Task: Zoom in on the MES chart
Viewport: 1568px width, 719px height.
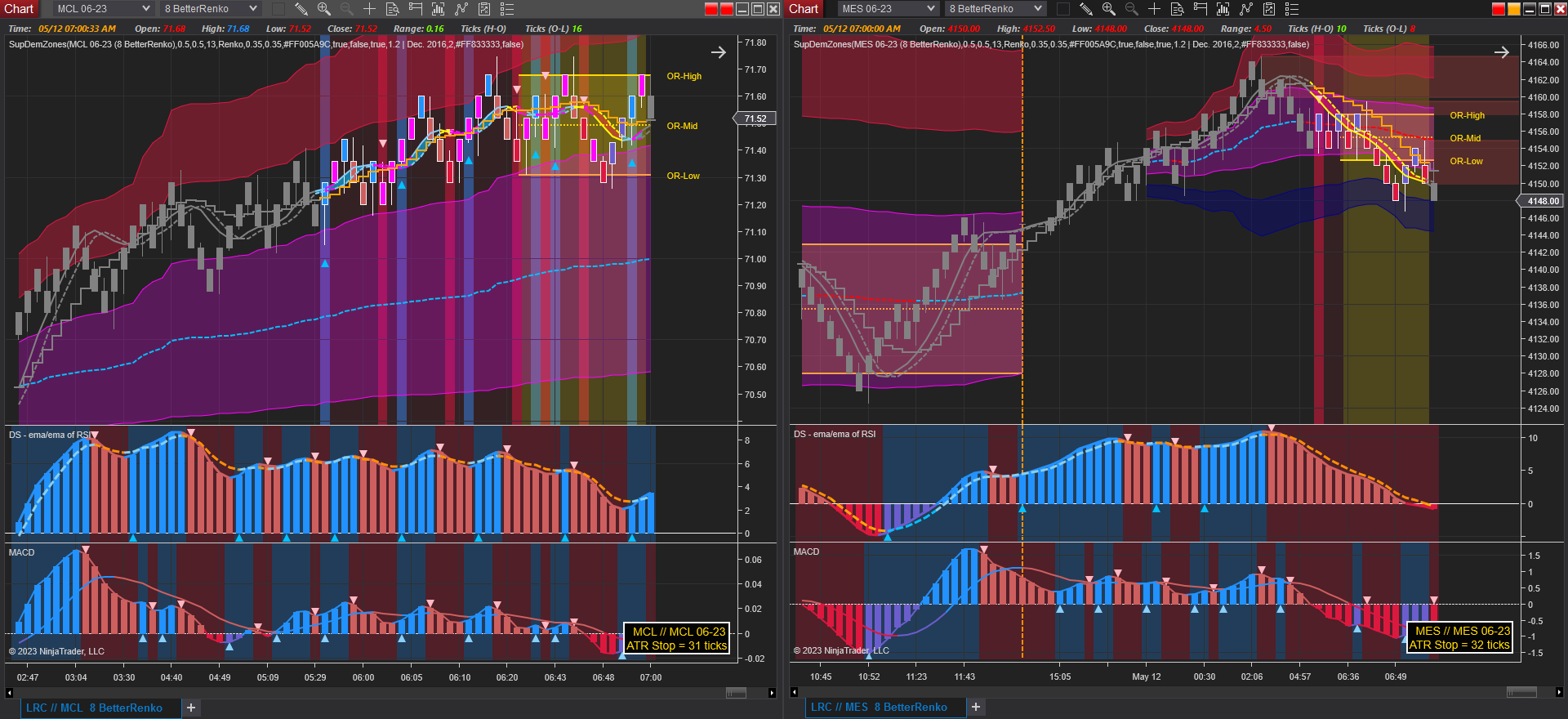Action: click(x=1109, y=9)
